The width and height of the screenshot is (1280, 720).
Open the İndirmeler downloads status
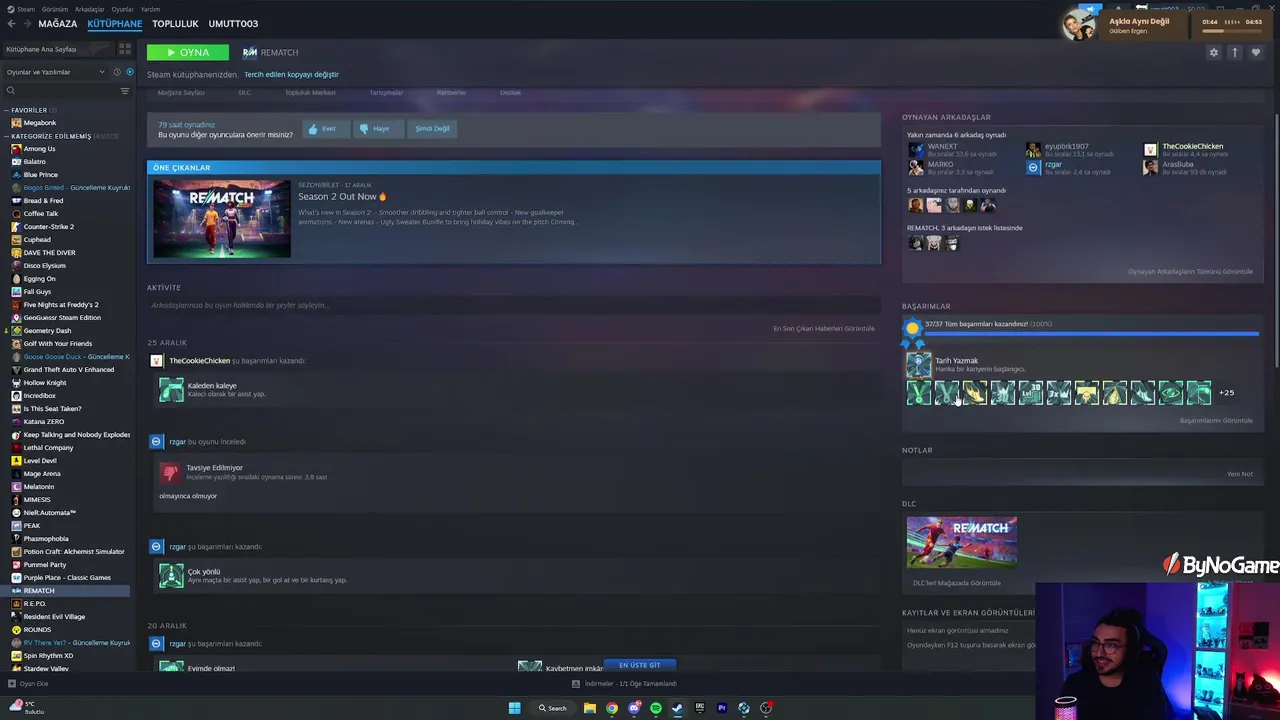pos(625,684)
